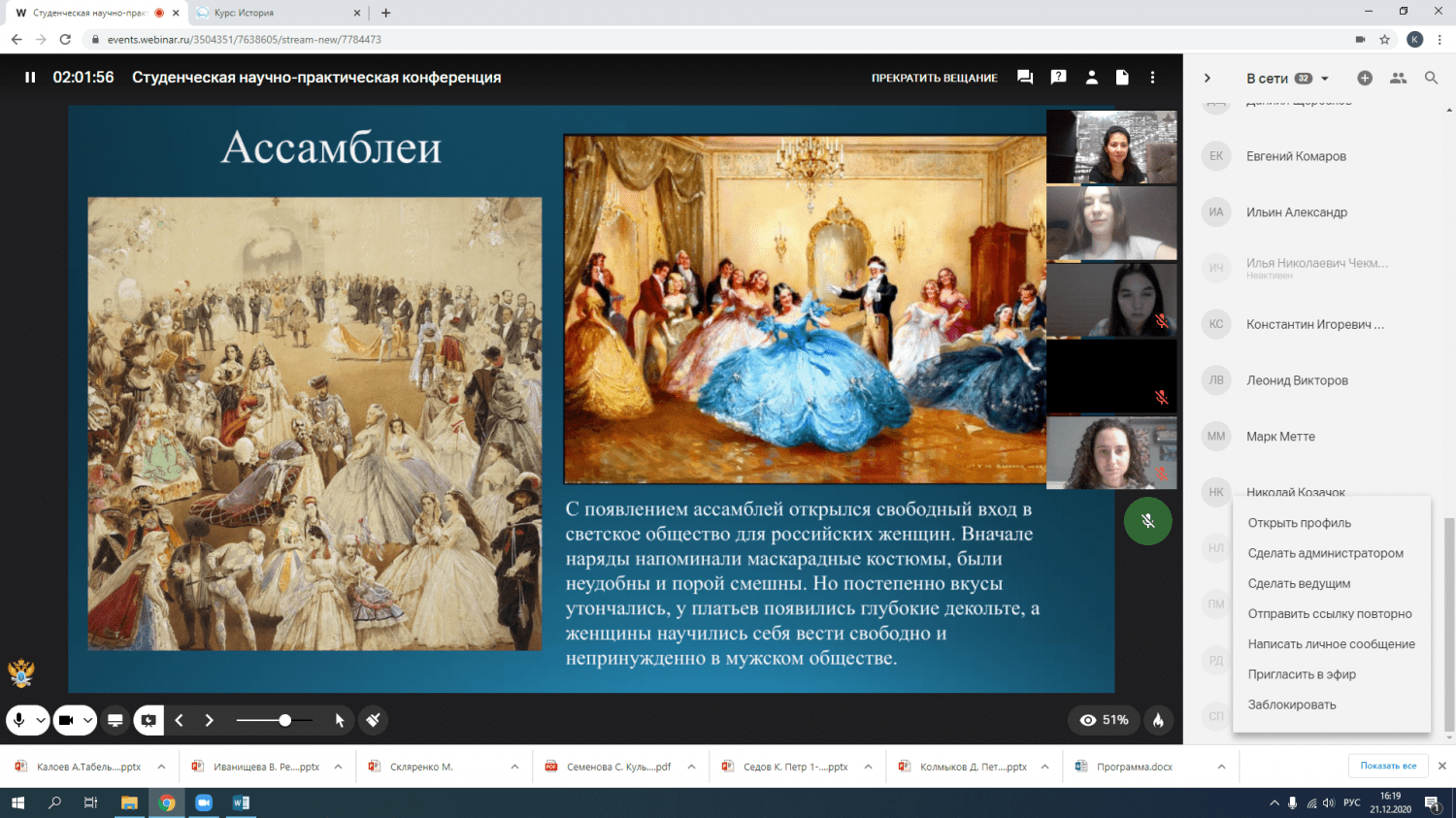Viewport: 1456px width, 818px height.
Task: Click the group people icon in sidebar
Action: click(x=1398, y=79)
